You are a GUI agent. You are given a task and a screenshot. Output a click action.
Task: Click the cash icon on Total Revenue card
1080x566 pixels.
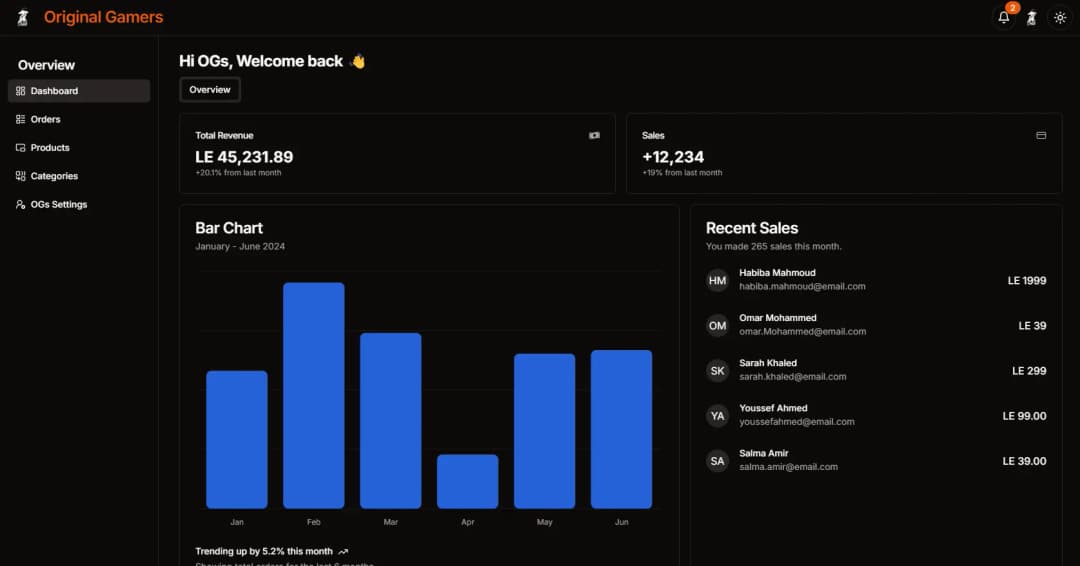(x=594, y=136)
